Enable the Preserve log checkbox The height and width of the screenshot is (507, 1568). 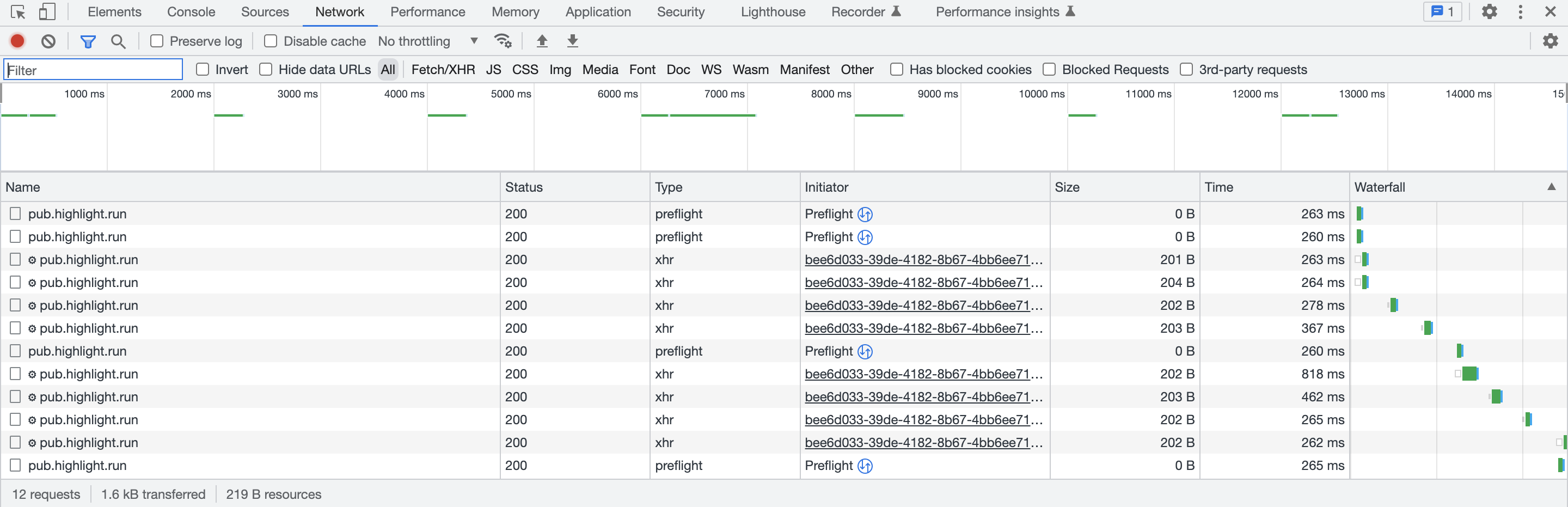[157, 41]
